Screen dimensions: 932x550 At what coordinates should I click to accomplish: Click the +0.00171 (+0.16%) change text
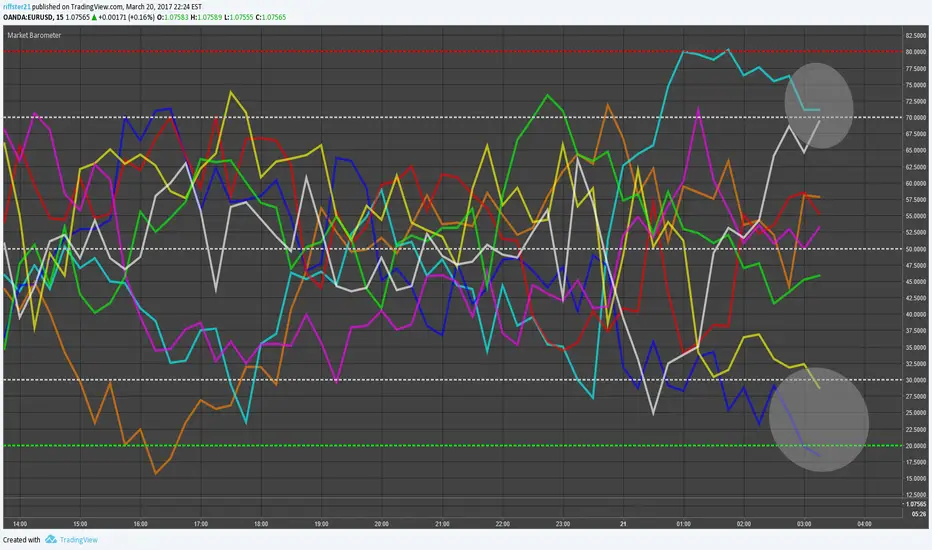coord(127,17)
